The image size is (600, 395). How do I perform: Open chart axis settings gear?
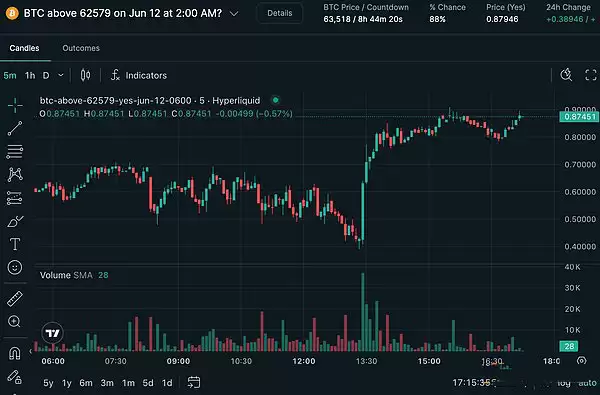(582, 361)
